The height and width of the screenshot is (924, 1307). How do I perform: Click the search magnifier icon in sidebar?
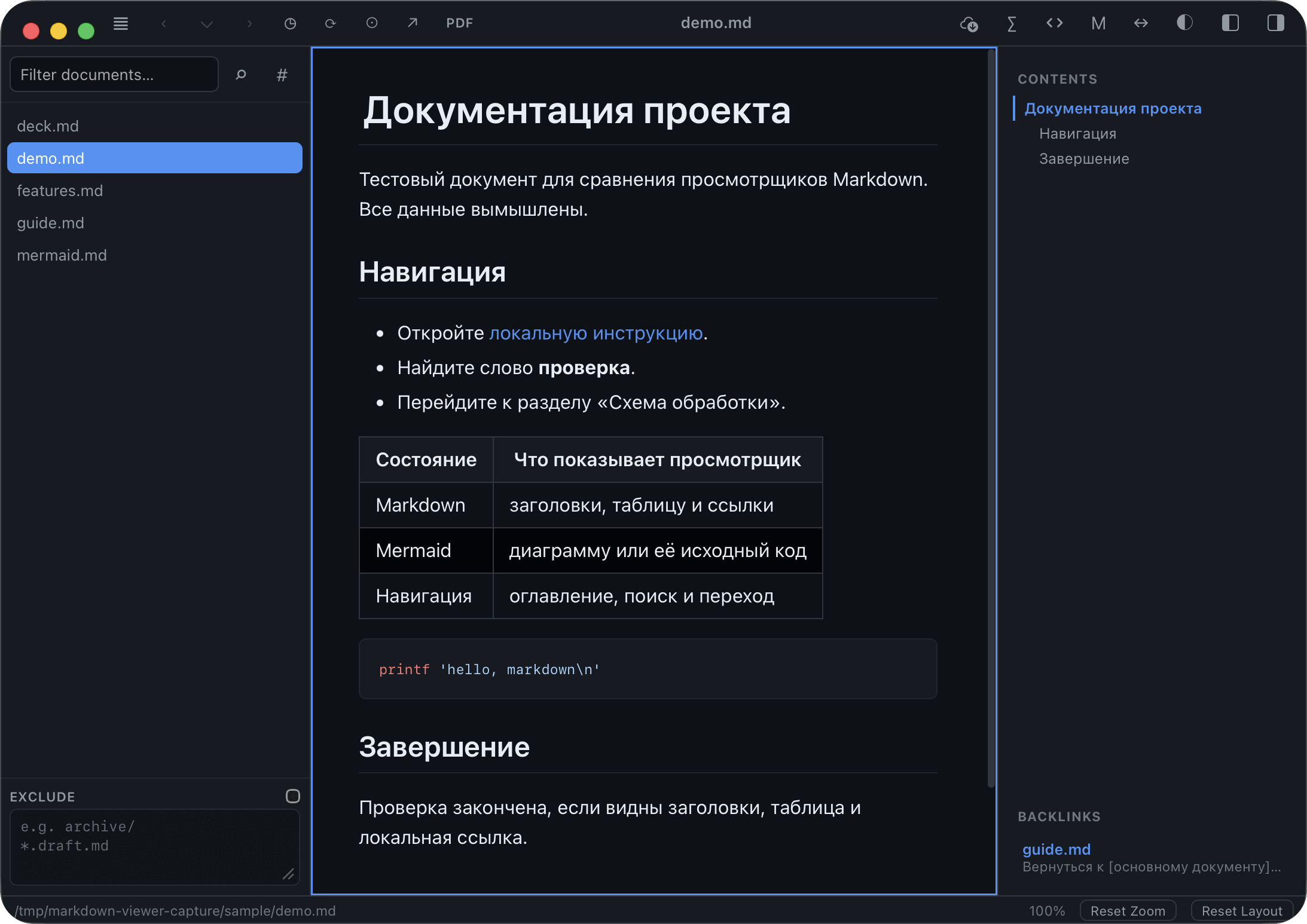click(241, 74)
